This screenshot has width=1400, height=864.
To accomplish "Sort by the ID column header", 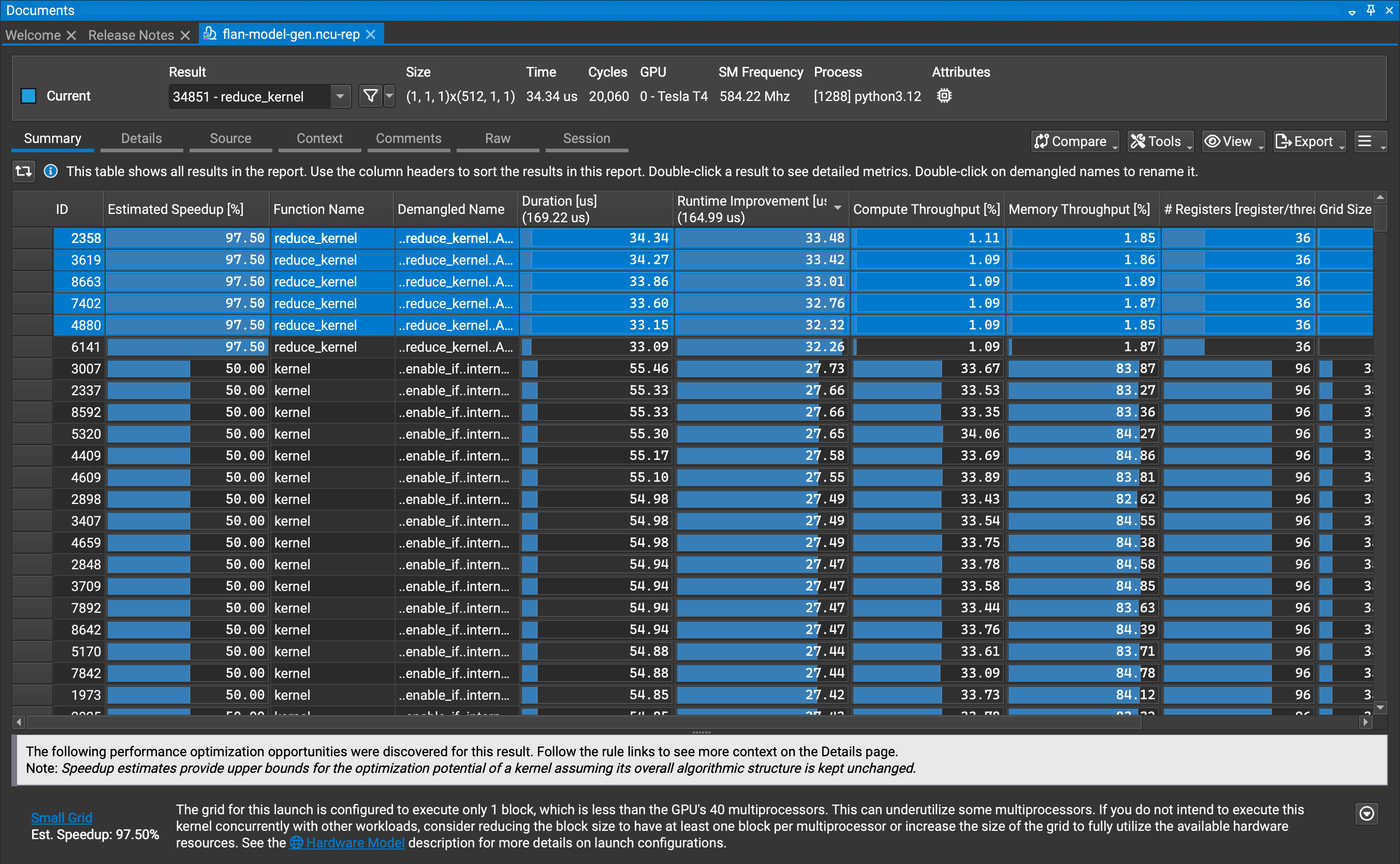I will (62, 209).
